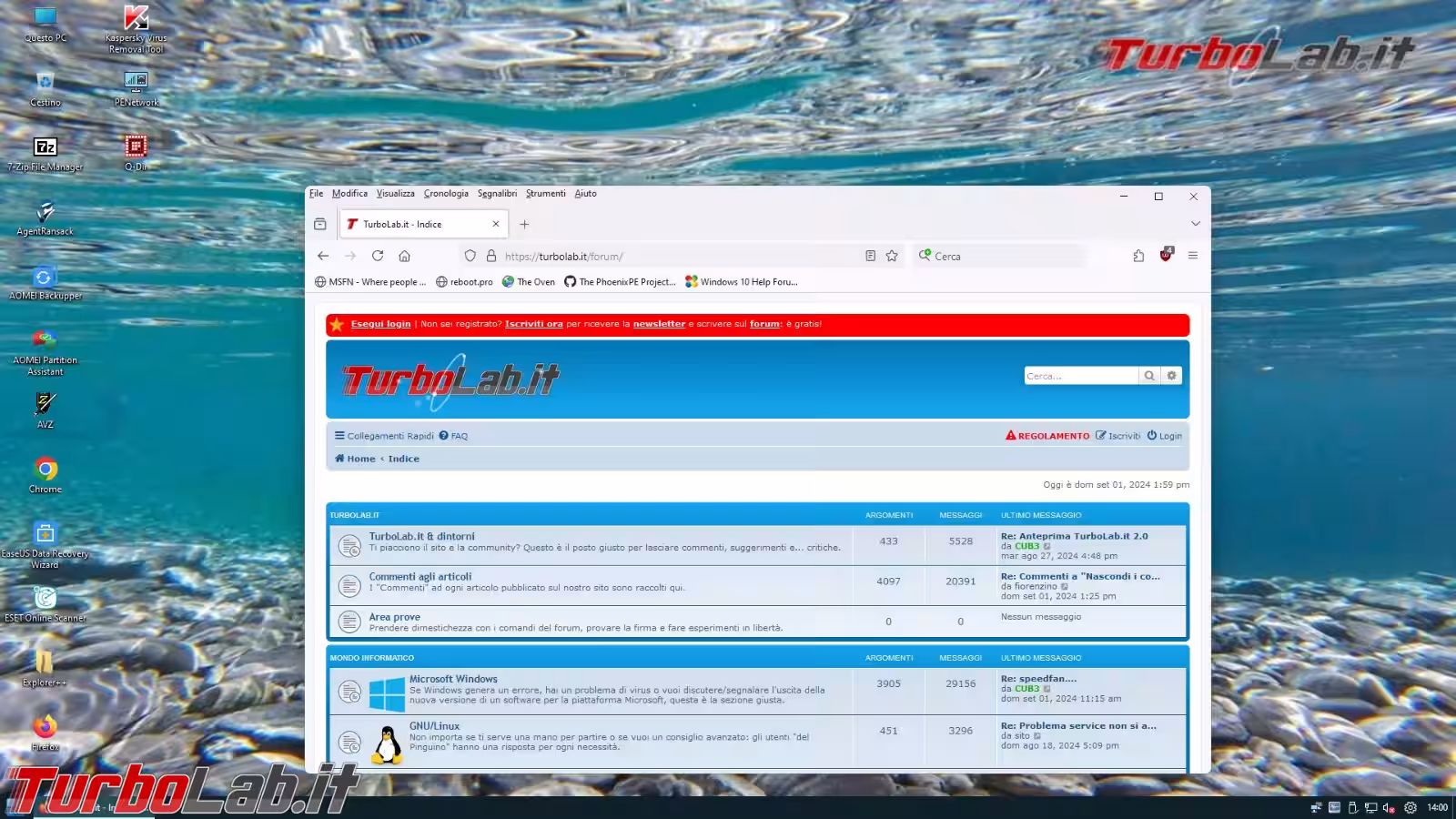Open The Oven bookmark
The width and height of the screenshot is (1456, 819).
[x=529, y=282]
